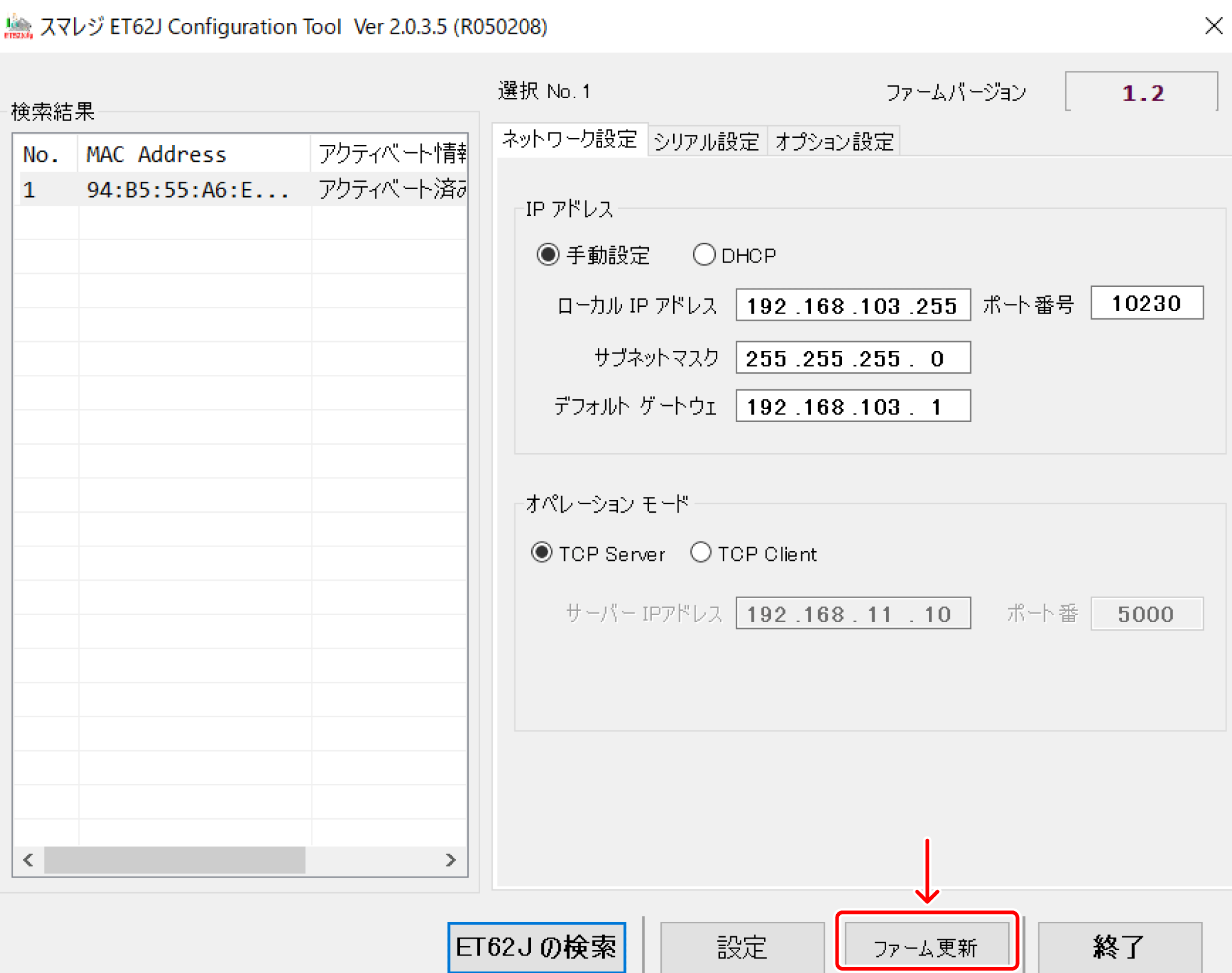Close the Configuration Tool window
This screenshot has height=973, width=1232.
(x=1213, y=26)
